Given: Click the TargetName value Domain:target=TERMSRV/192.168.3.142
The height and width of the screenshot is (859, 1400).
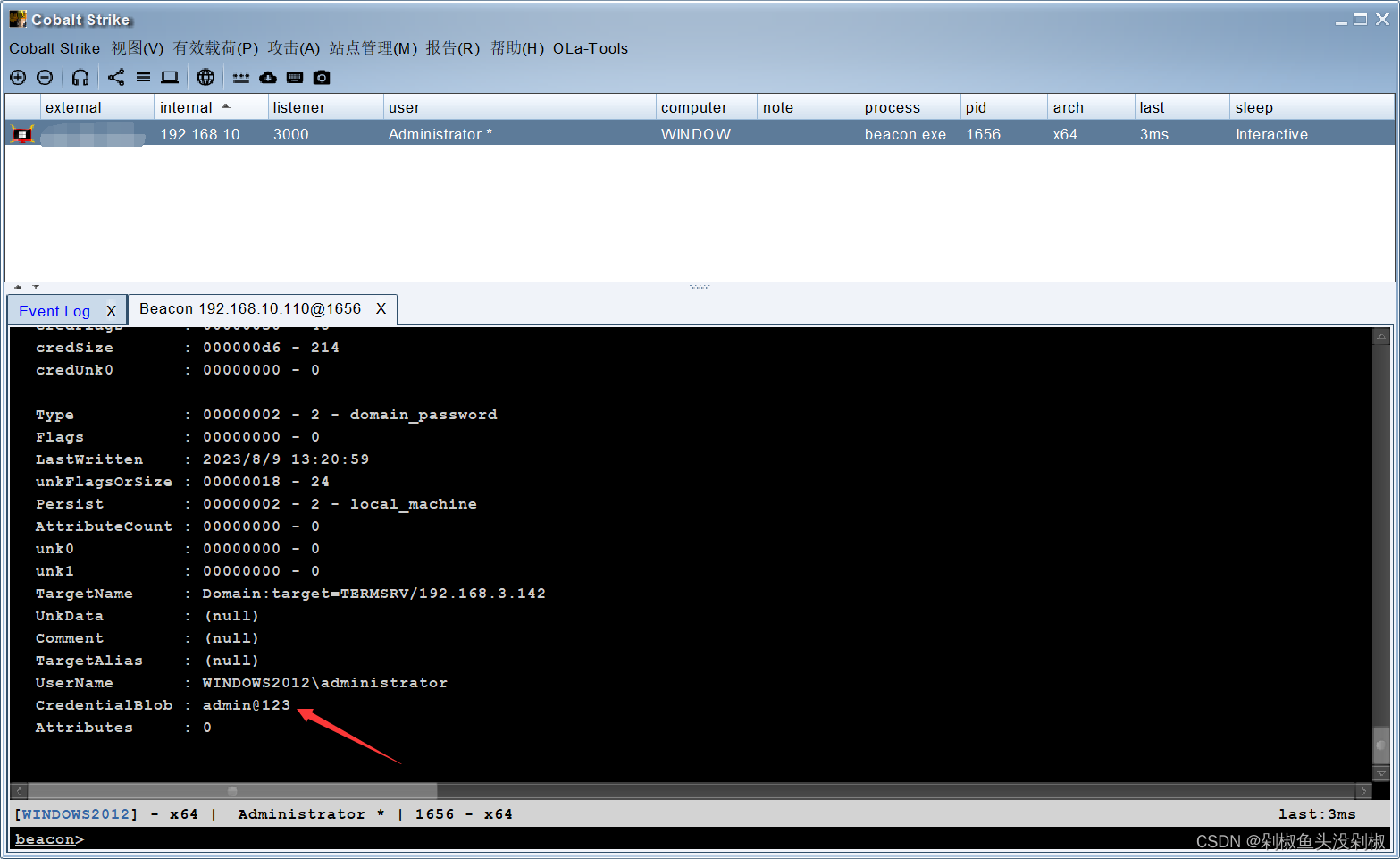Looking at the screenshot, I should (x=373, y=594).
